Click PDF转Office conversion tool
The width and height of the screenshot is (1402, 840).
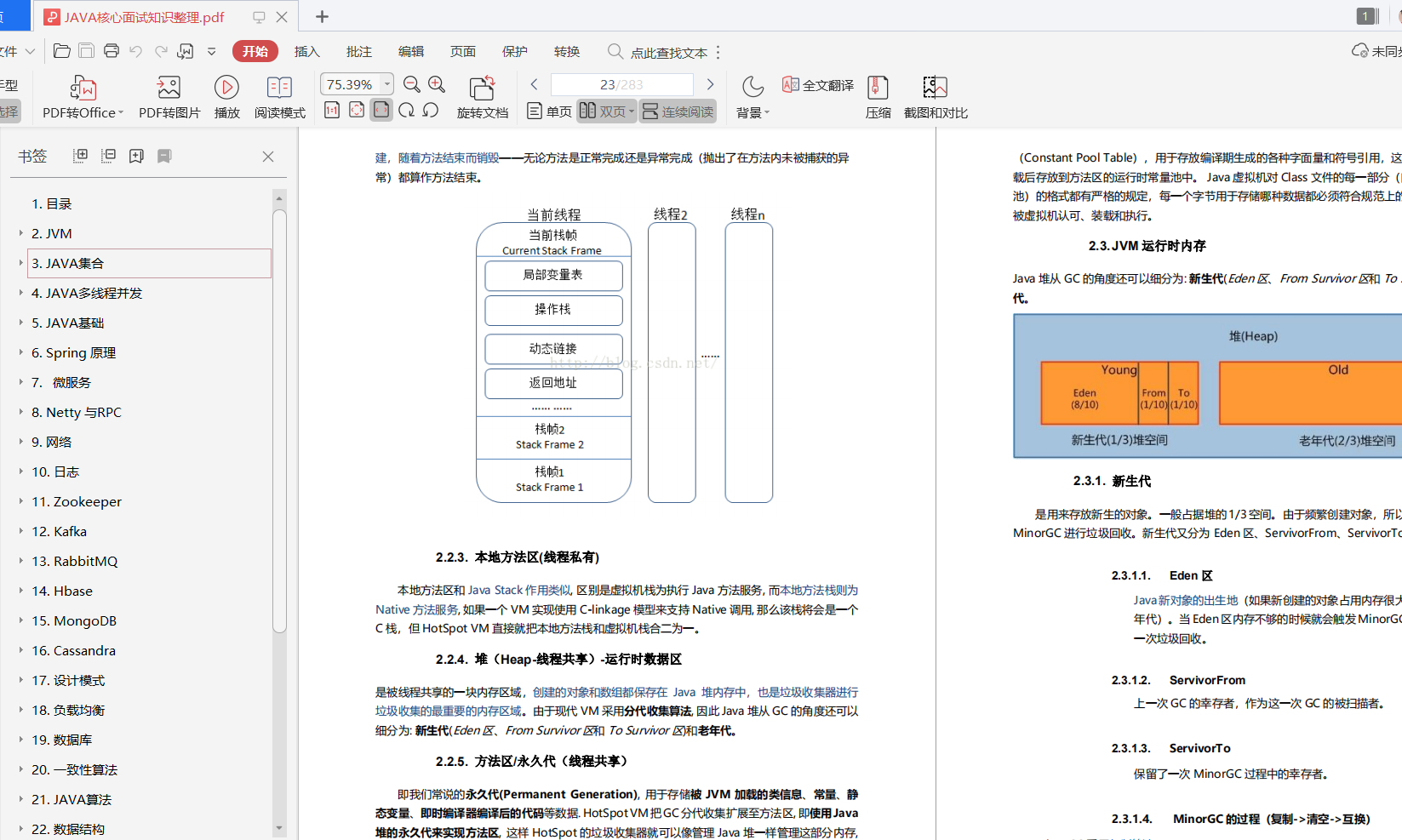click(83, 97)
